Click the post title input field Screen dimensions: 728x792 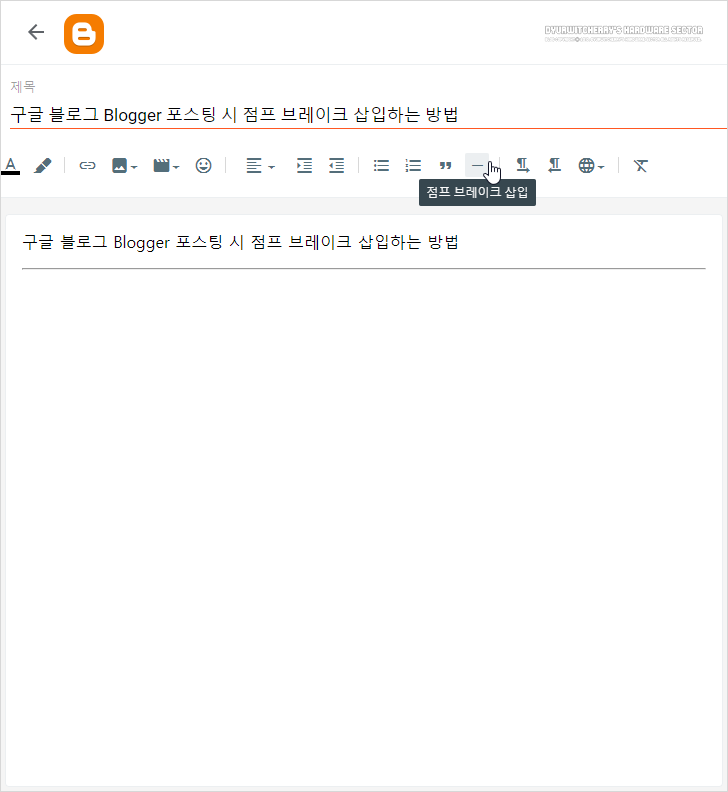[x=368, y=115]
